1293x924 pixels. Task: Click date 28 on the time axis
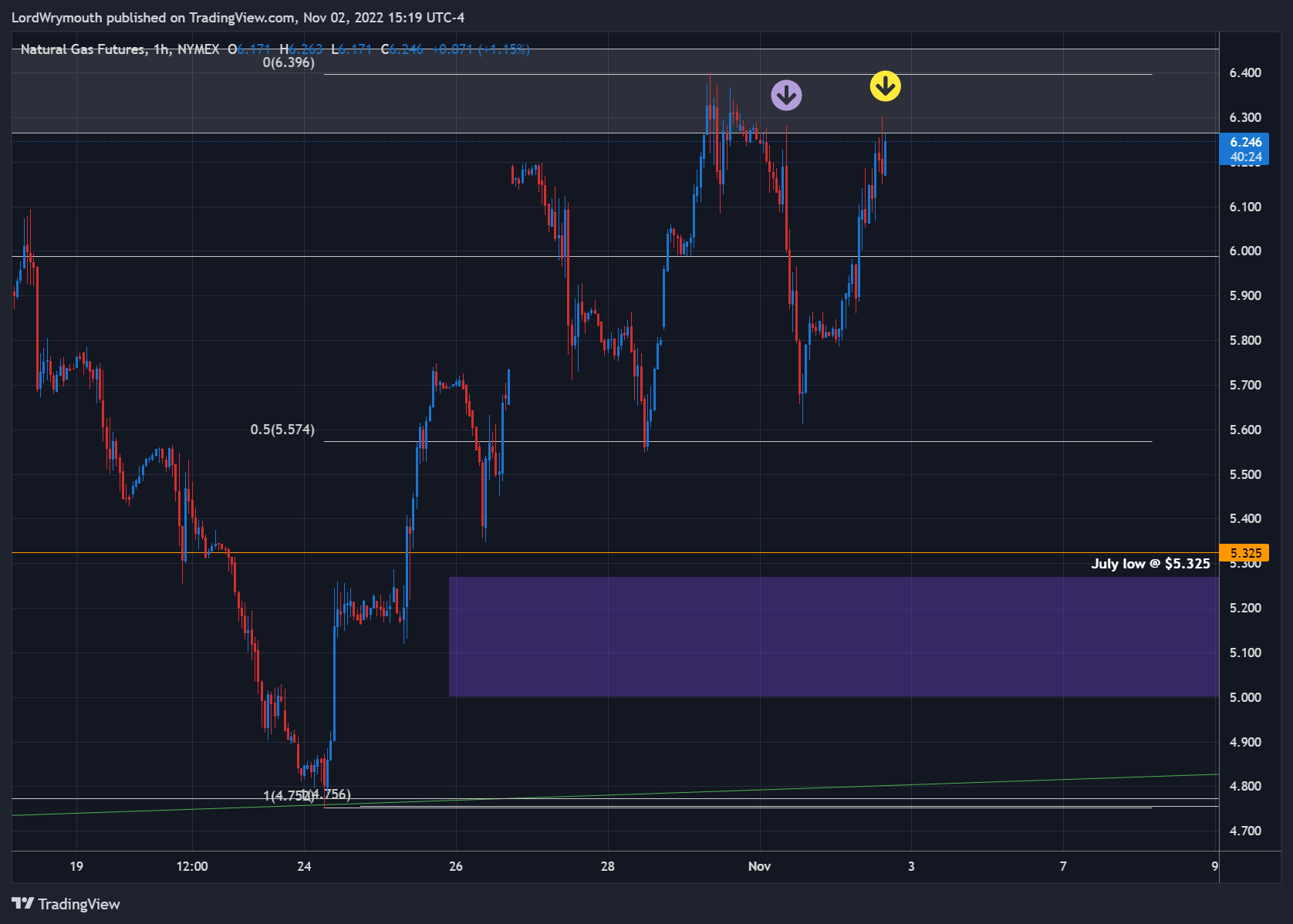608,866
